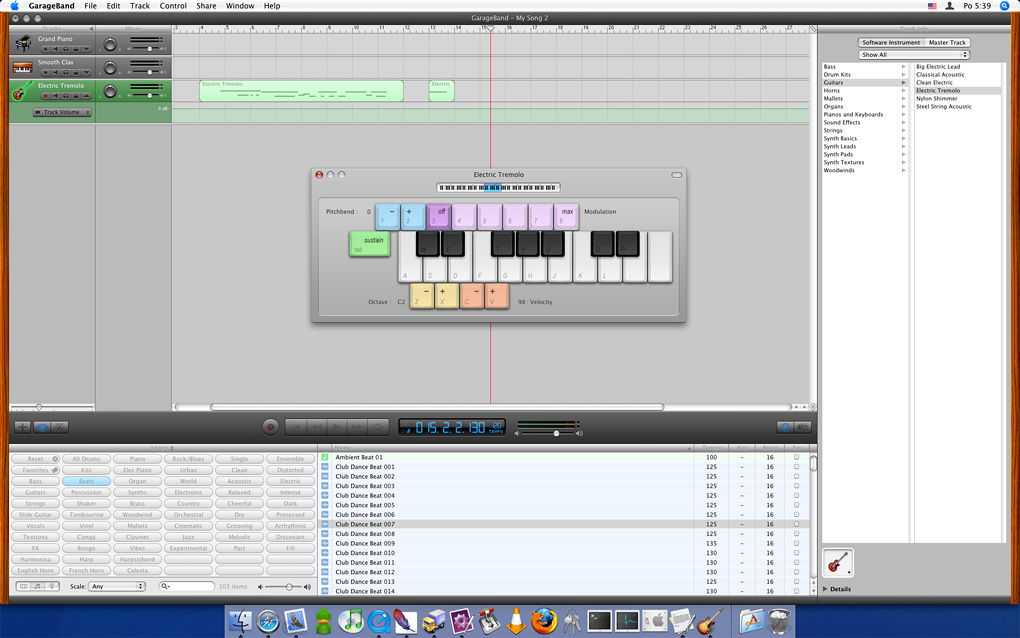Open the Track Volume automation dropdown
Viewport: 1020px width, 638px height.
click(x=62, y=112)
